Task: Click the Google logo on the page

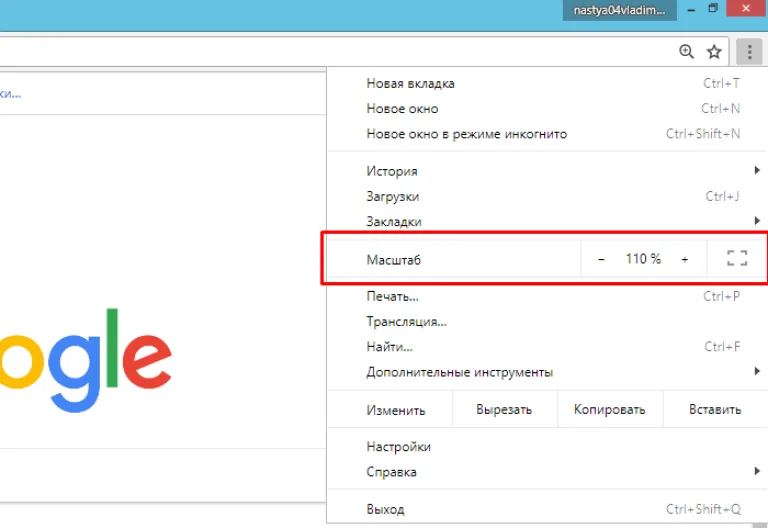Action: 86,360
